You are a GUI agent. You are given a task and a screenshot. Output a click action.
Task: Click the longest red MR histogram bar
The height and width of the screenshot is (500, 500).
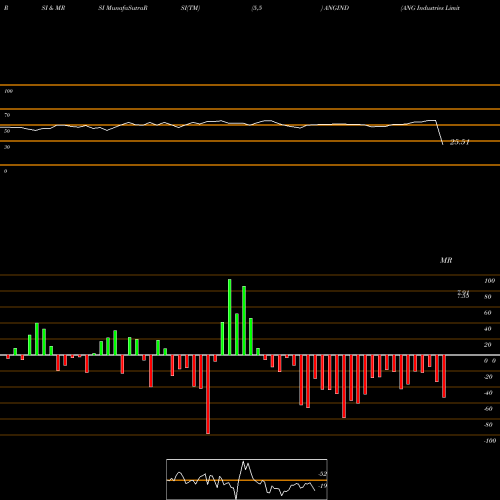(x=208, y=394)
